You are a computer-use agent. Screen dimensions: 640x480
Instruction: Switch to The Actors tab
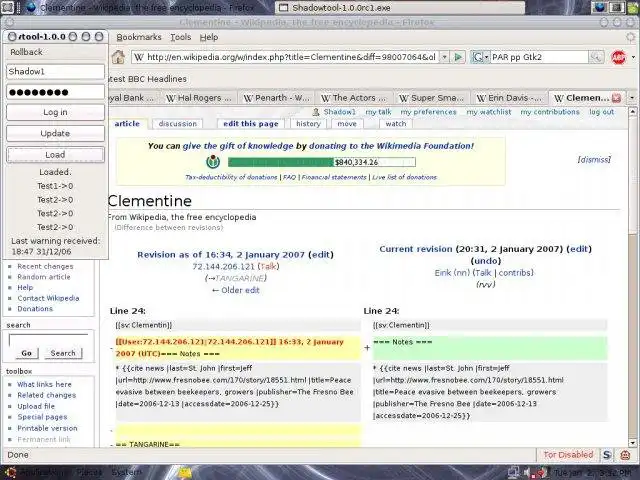coord(353,98)
